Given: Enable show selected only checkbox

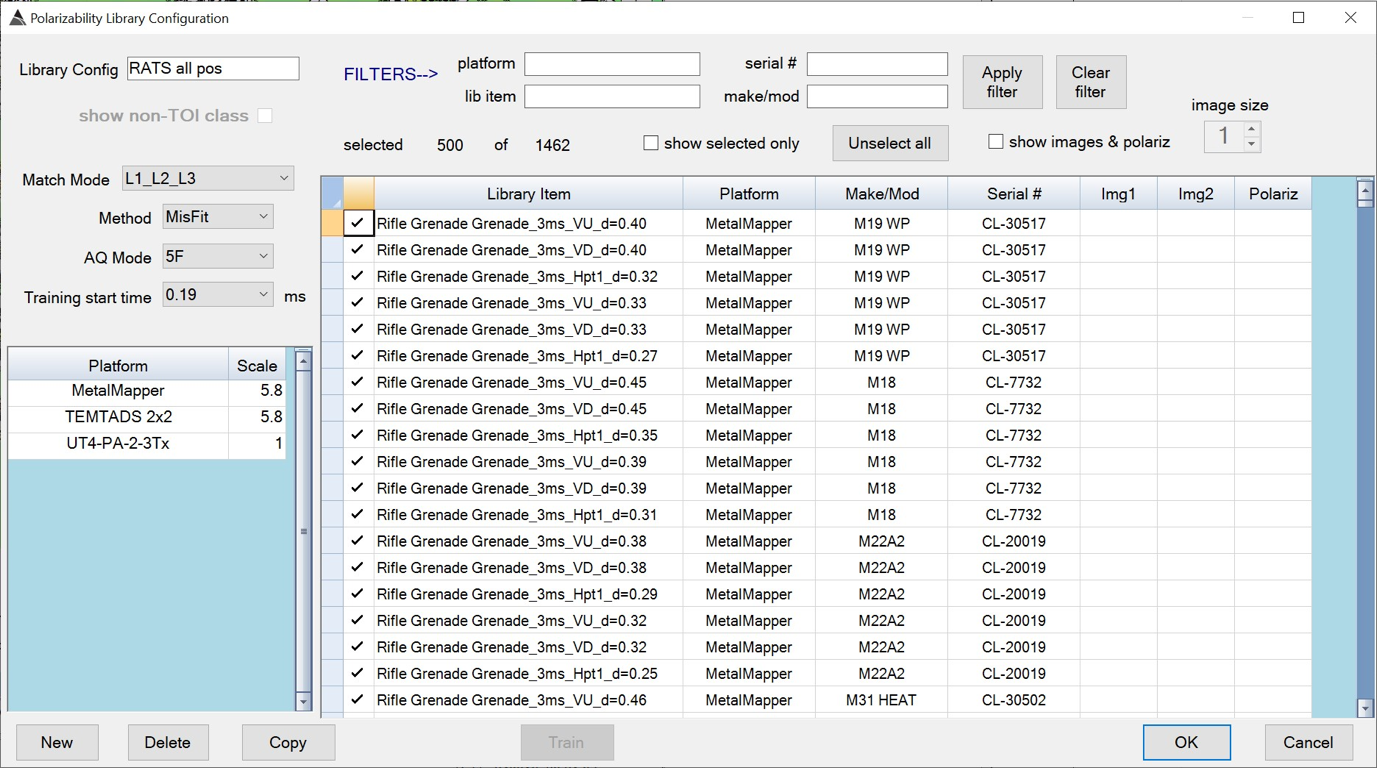Looking at the screenshot, I should click(651, 143).
